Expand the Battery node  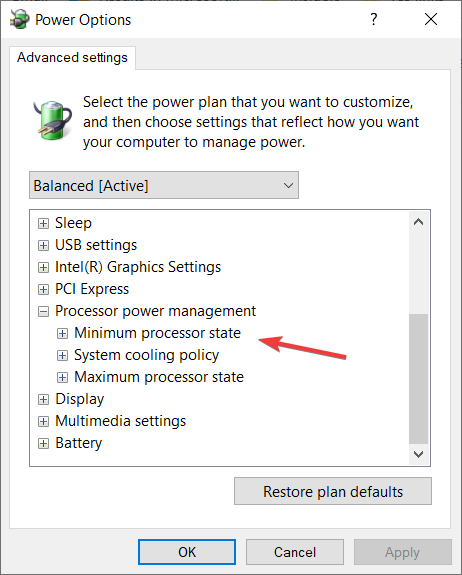click(x=43, y=443)
